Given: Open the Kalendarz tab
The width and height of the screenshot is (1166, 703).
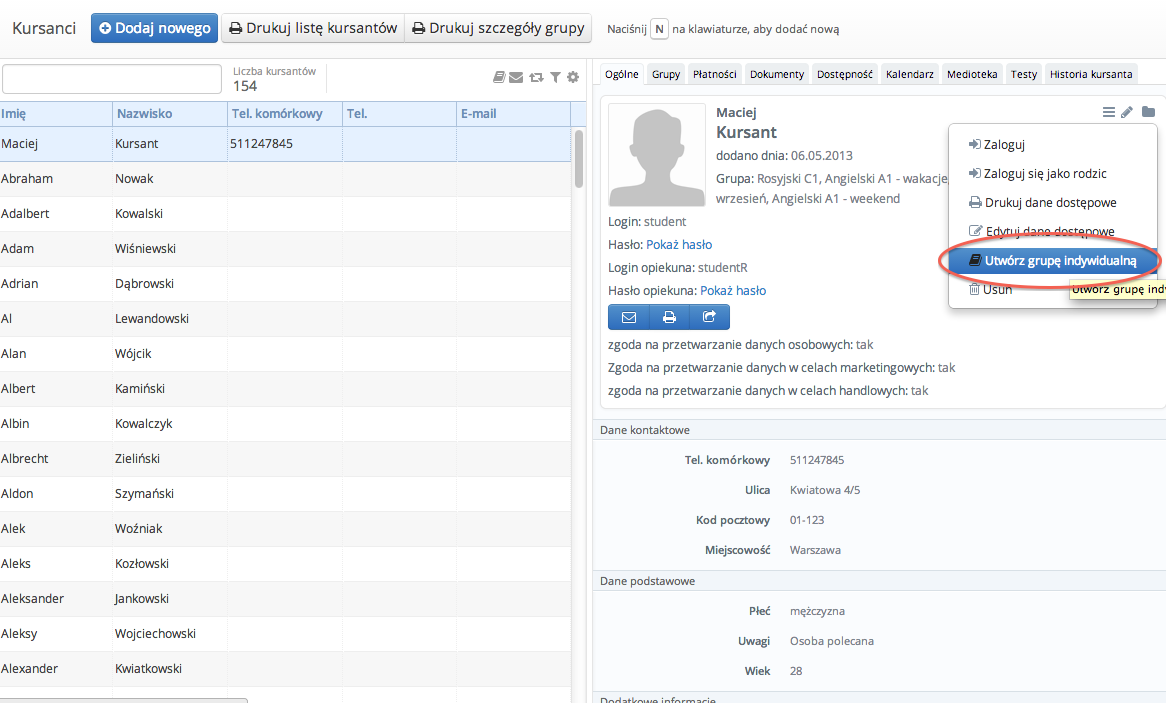Looking at the screenshot, I should [x=909, y=74].
